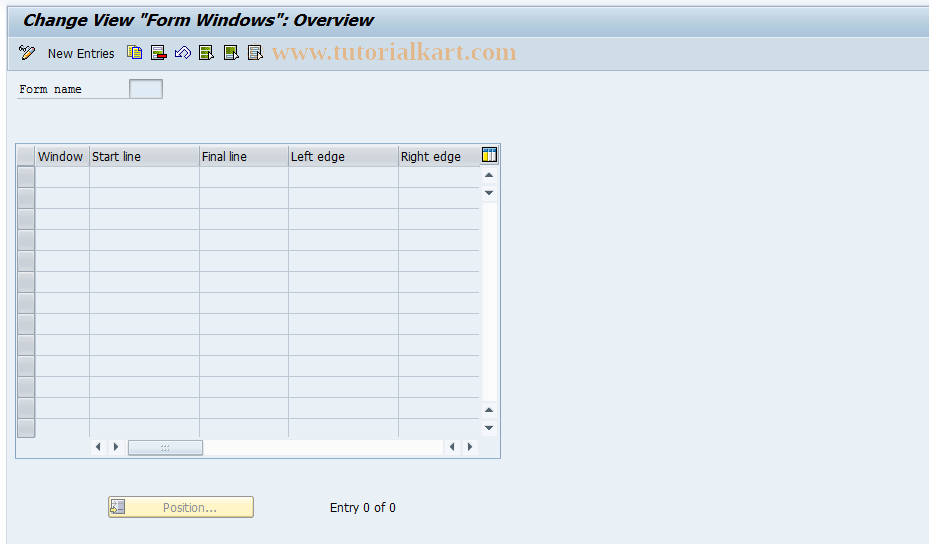Click the scroll-right arrow beside the horizontal thumb
This screenshot has height=544, width=929.
pos(116,447)
